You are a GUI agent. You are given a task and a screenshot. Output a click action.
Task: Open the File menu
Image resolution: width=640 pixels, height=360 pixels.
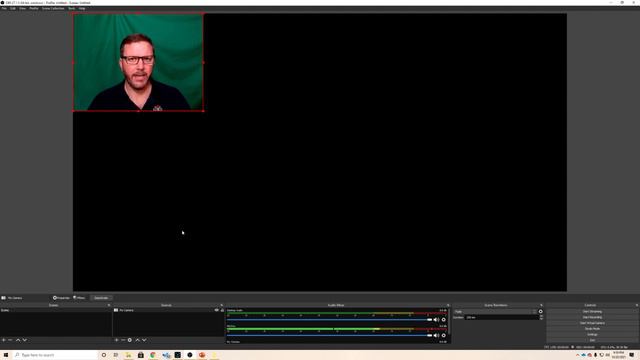pos(4,8)
